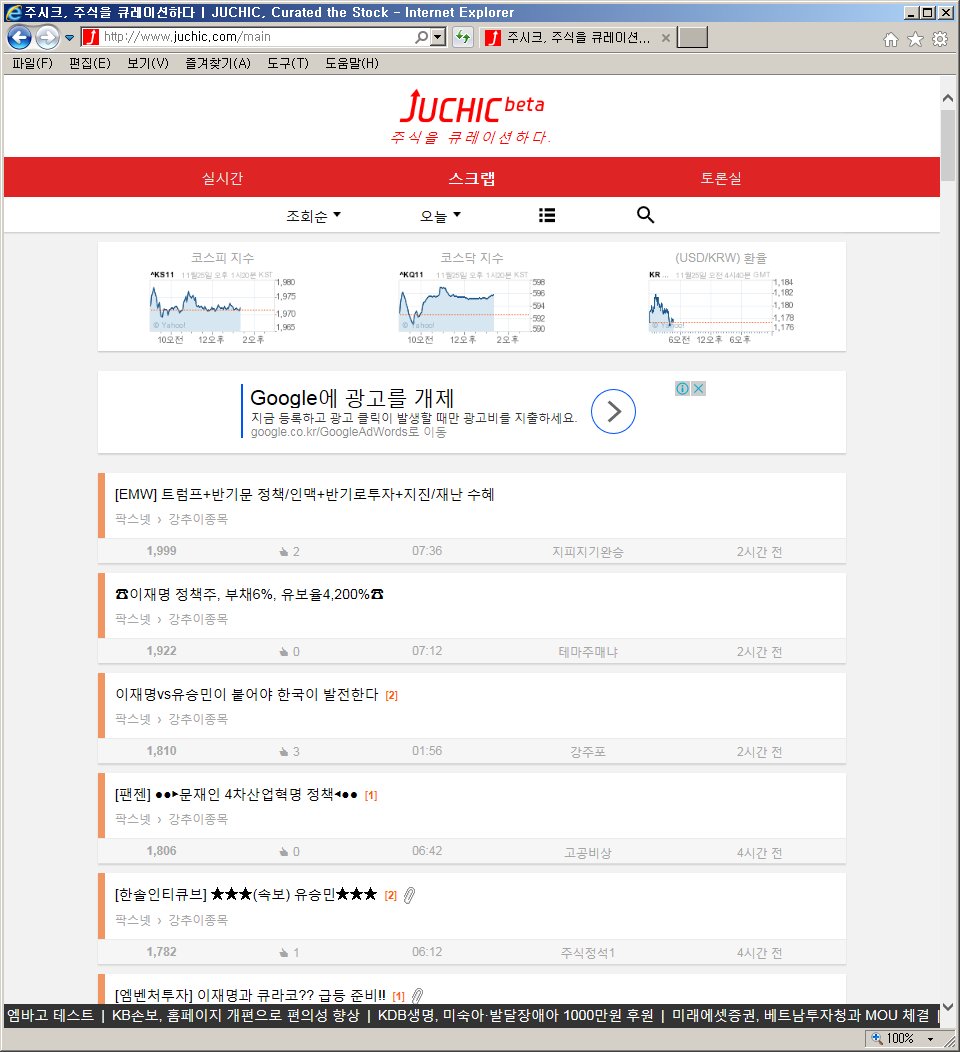Screen dimensions: 960x1052
Task: Click the vertical scrollbar thumb
Action: (948, 145)
